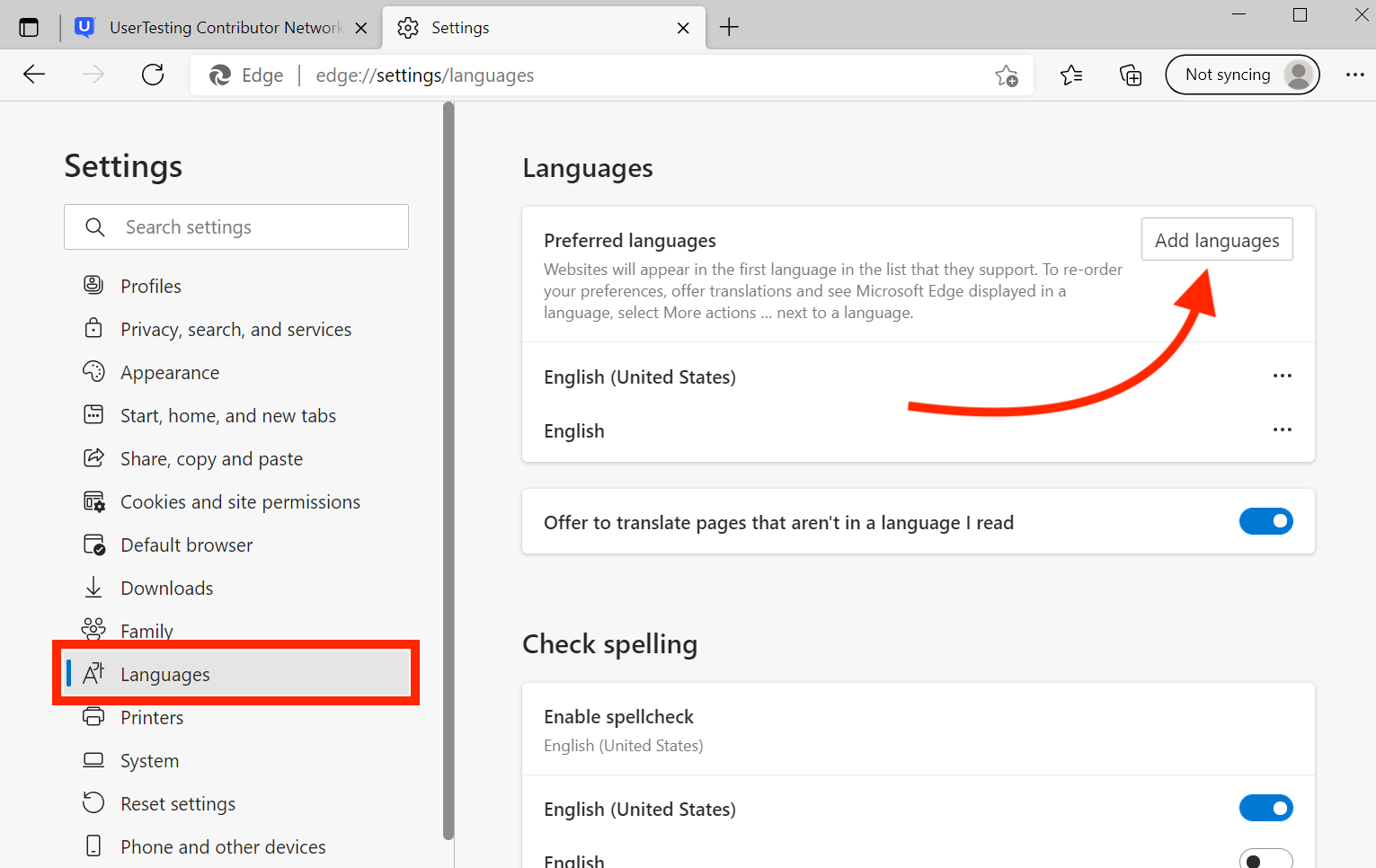Switch to the UserTesting Contributor Network tab
Image resolution: width=1376 pixels, height=868 pixels.
click(x=220, y=28)
